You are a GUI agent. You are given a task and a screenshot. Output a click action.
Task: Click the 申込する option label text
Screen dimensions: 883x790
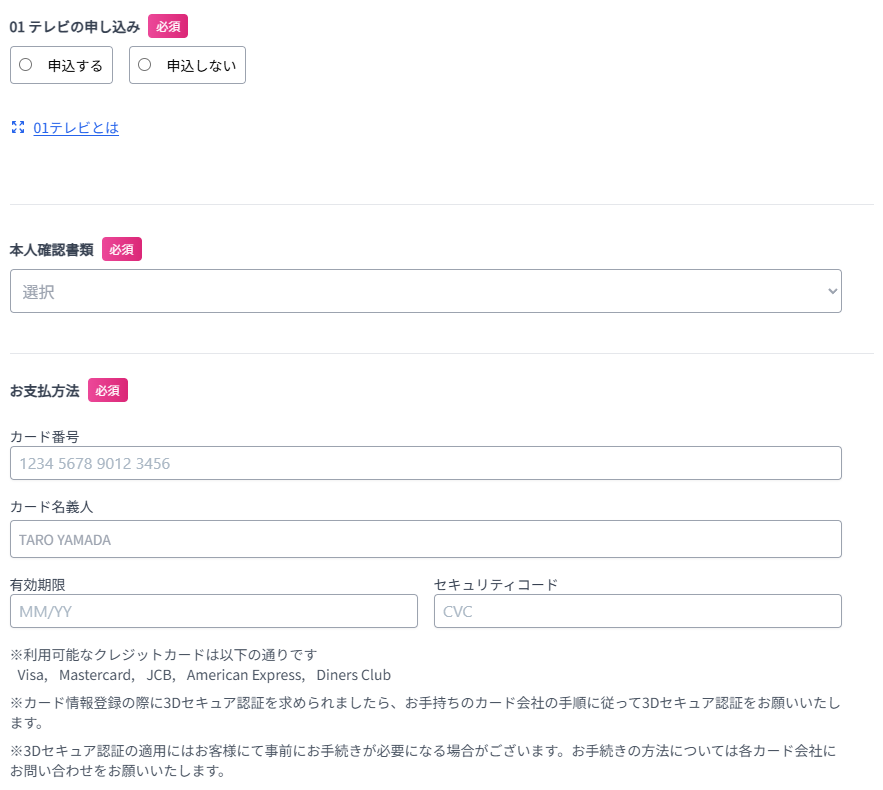[75, 66]
